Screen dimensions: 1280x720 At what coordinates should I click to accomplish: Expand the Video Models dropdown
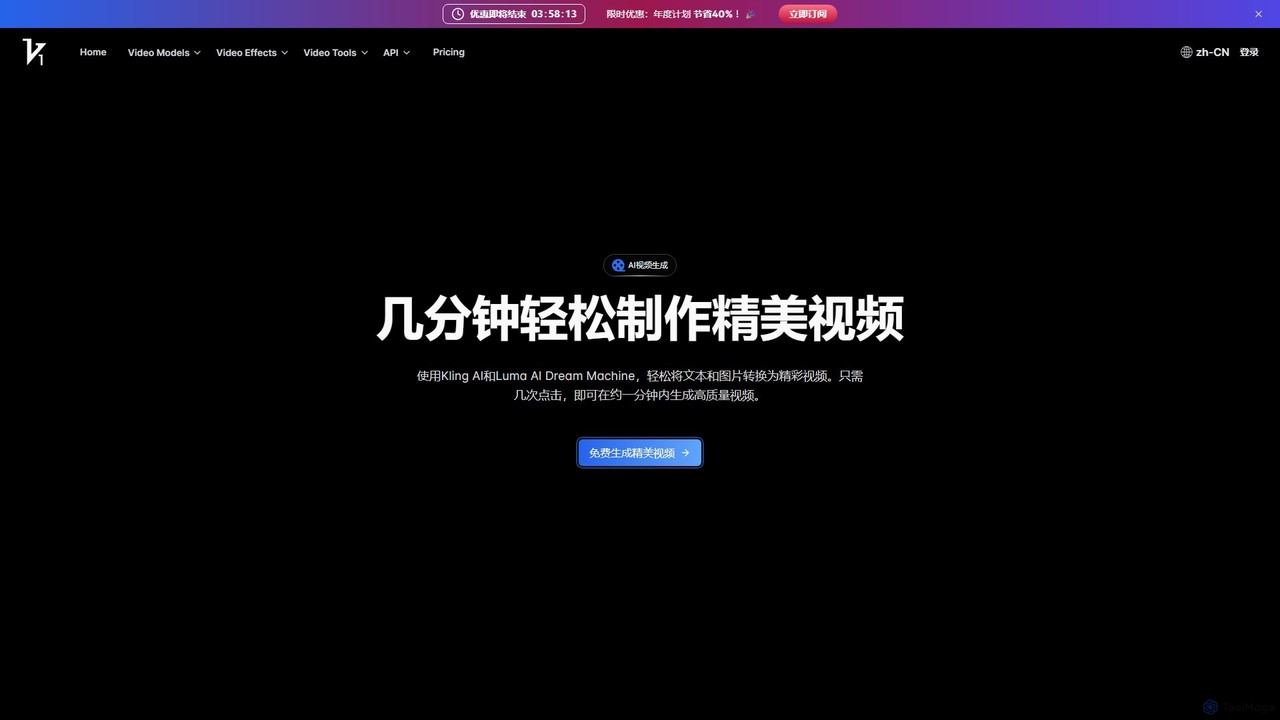164,52
